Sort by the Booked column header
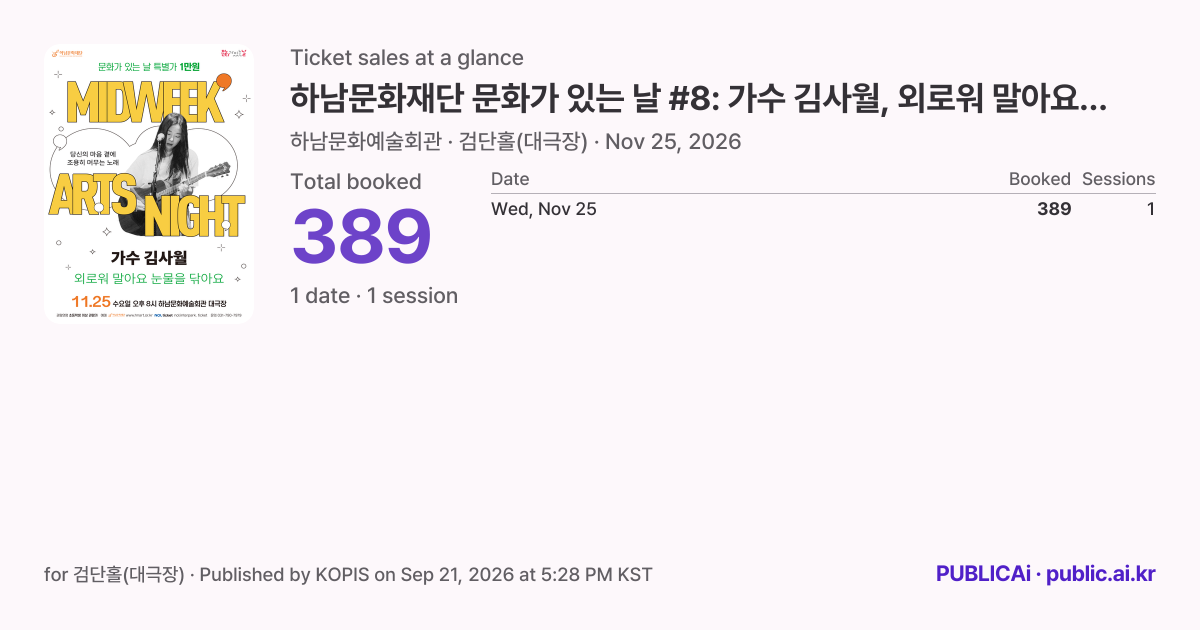 [1039, 179]
